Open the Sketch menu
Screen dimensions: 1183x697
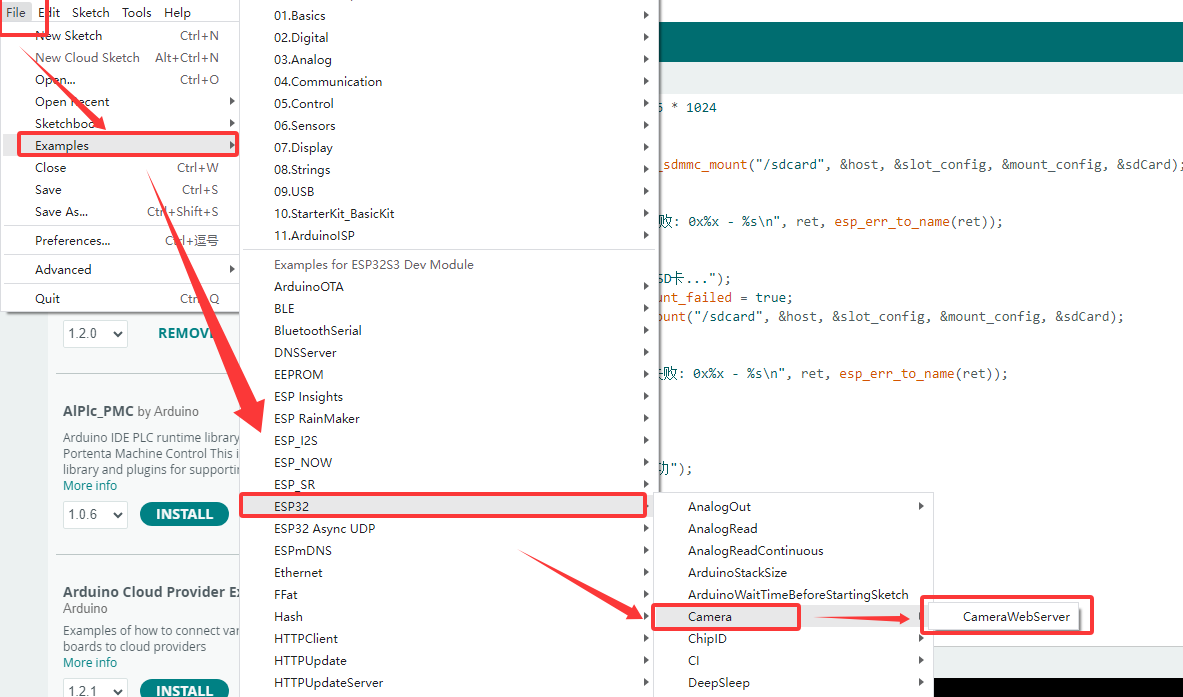click(x=91, y=12)
